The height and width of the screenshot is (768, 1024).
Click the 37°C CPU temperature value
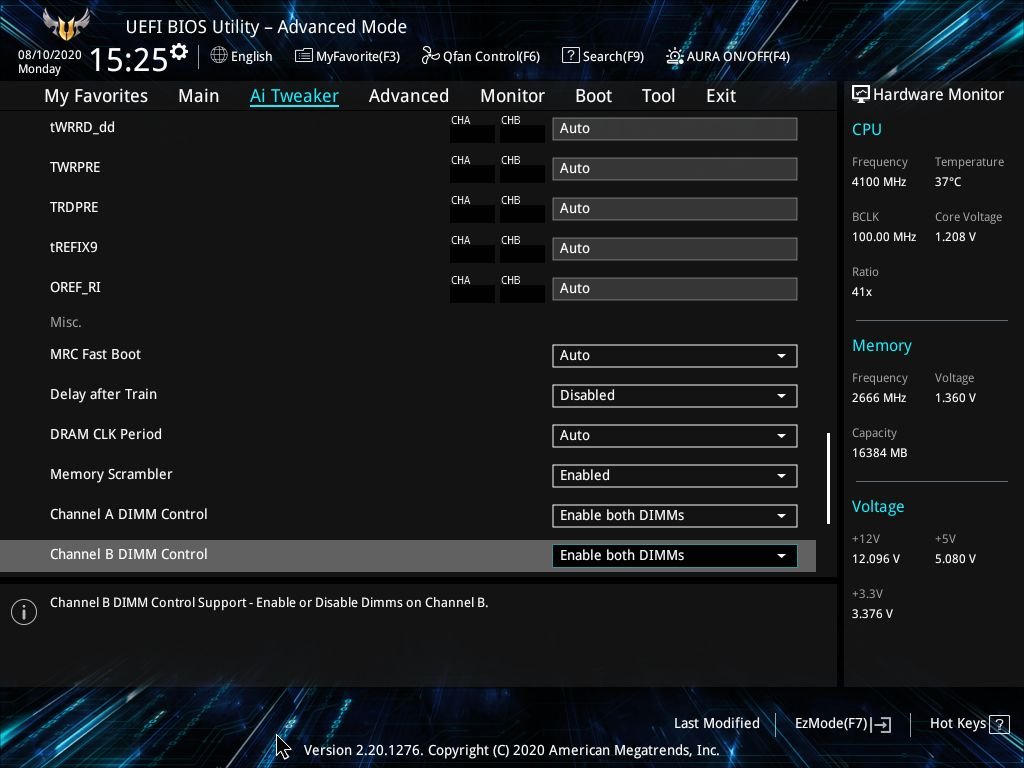(948, 182)
